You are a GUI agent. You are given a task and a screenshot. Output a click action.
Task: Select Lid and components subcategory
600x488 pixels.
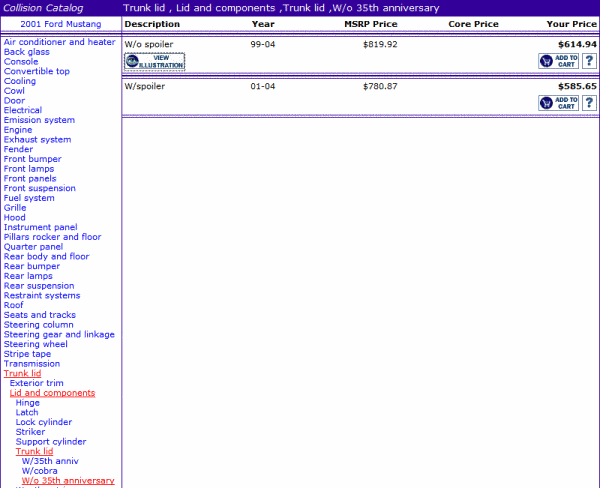(x=52, y=393)
